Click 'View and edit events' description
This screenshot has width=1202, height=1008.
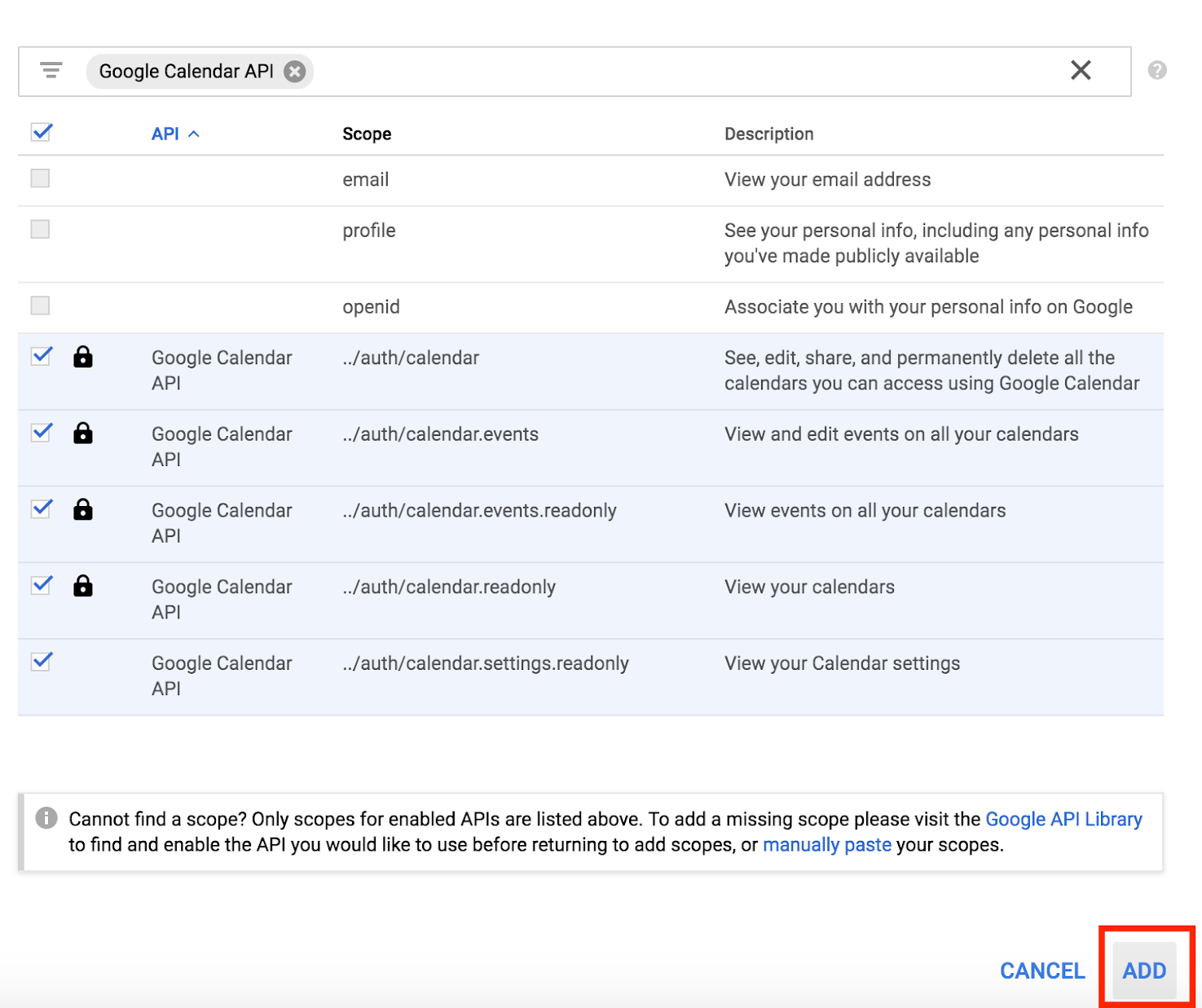901,434
